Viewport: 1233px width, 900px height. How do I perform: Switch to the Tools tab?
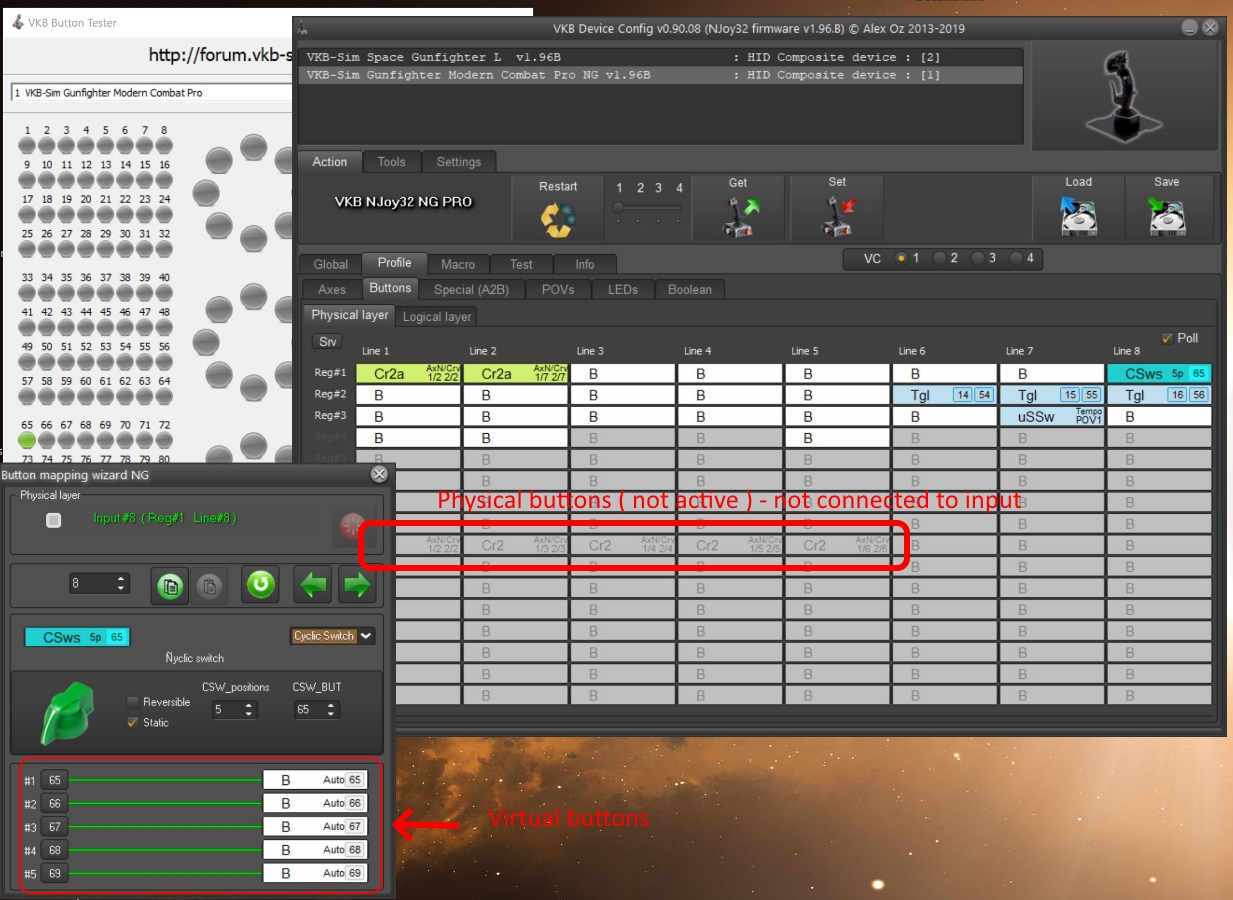tap(391, 162)
